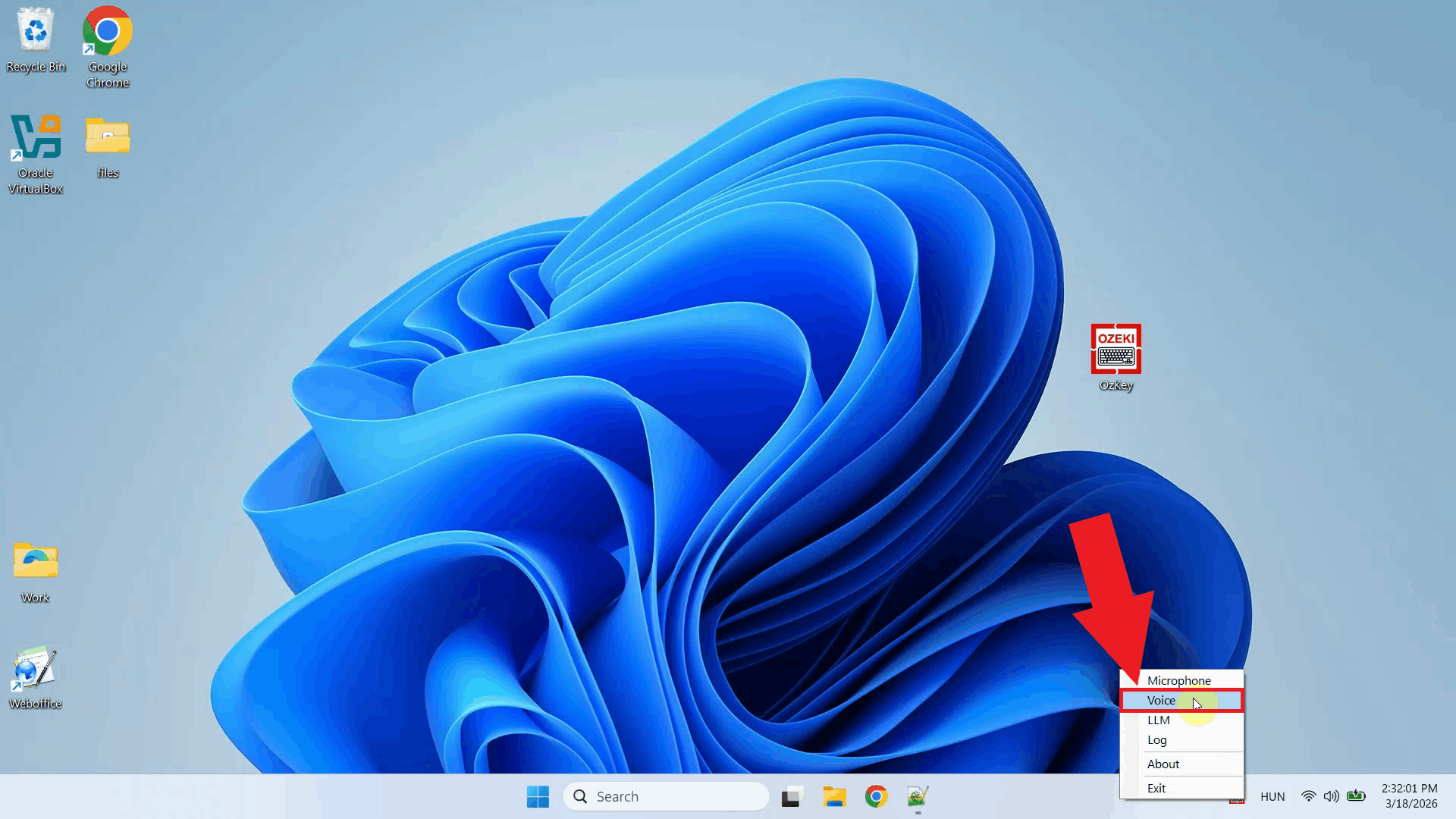Open File Explorer from the taskbar
Screen dimensions: 1456x819
click(x=835, y=796)
